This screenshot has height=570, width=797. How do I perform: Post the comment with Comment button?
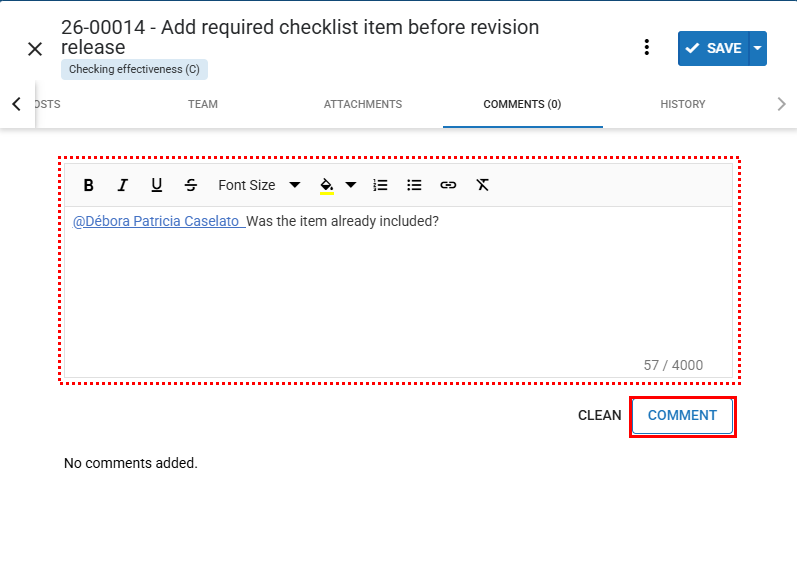pyautogui.click(x=683, y=416)
